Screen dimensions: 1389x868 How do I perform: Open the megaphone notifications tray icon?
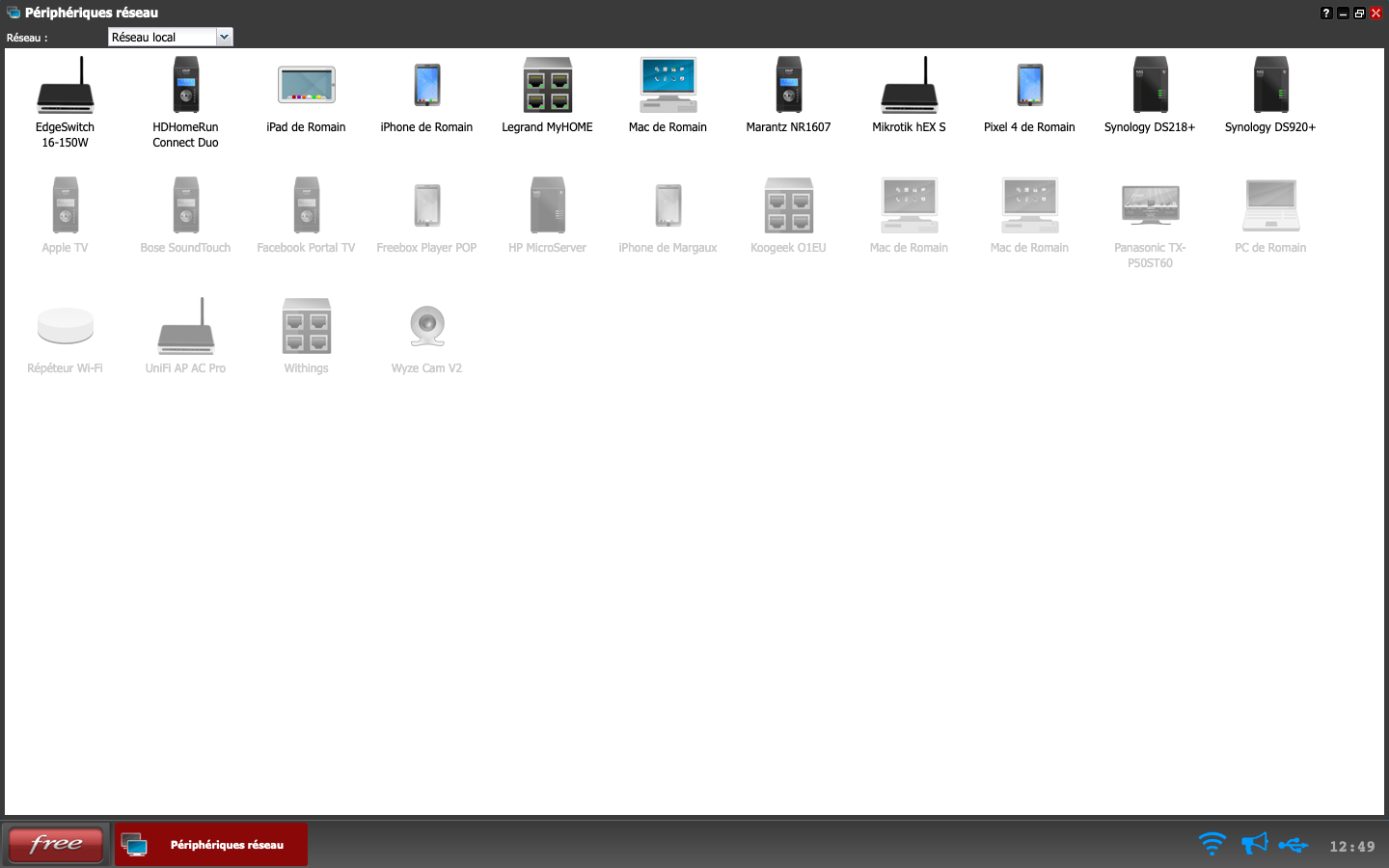pyautogui.click(x=1254, y=844)
